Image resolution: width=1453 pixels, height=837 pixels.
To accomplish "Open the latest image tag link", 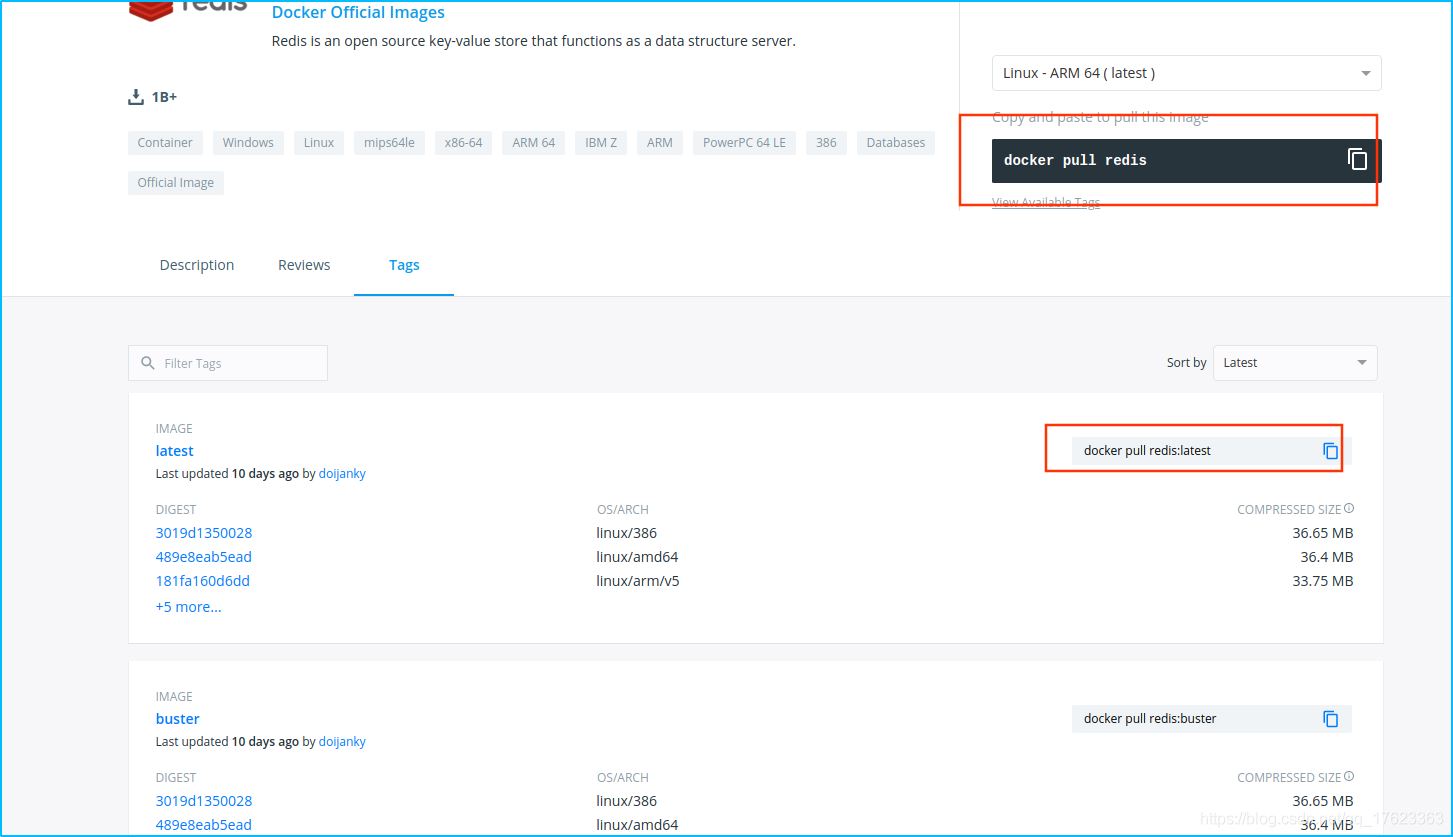I will coord(175,451).
